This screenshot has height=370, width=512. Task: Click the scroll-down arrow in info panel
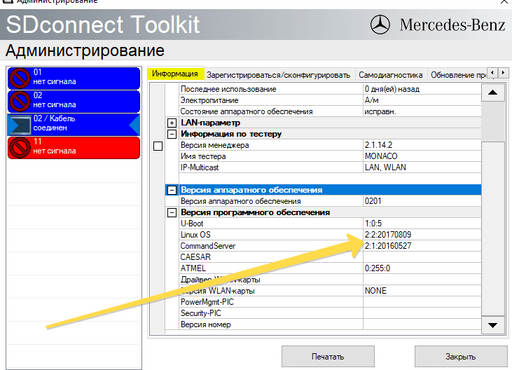pos(493,325)
